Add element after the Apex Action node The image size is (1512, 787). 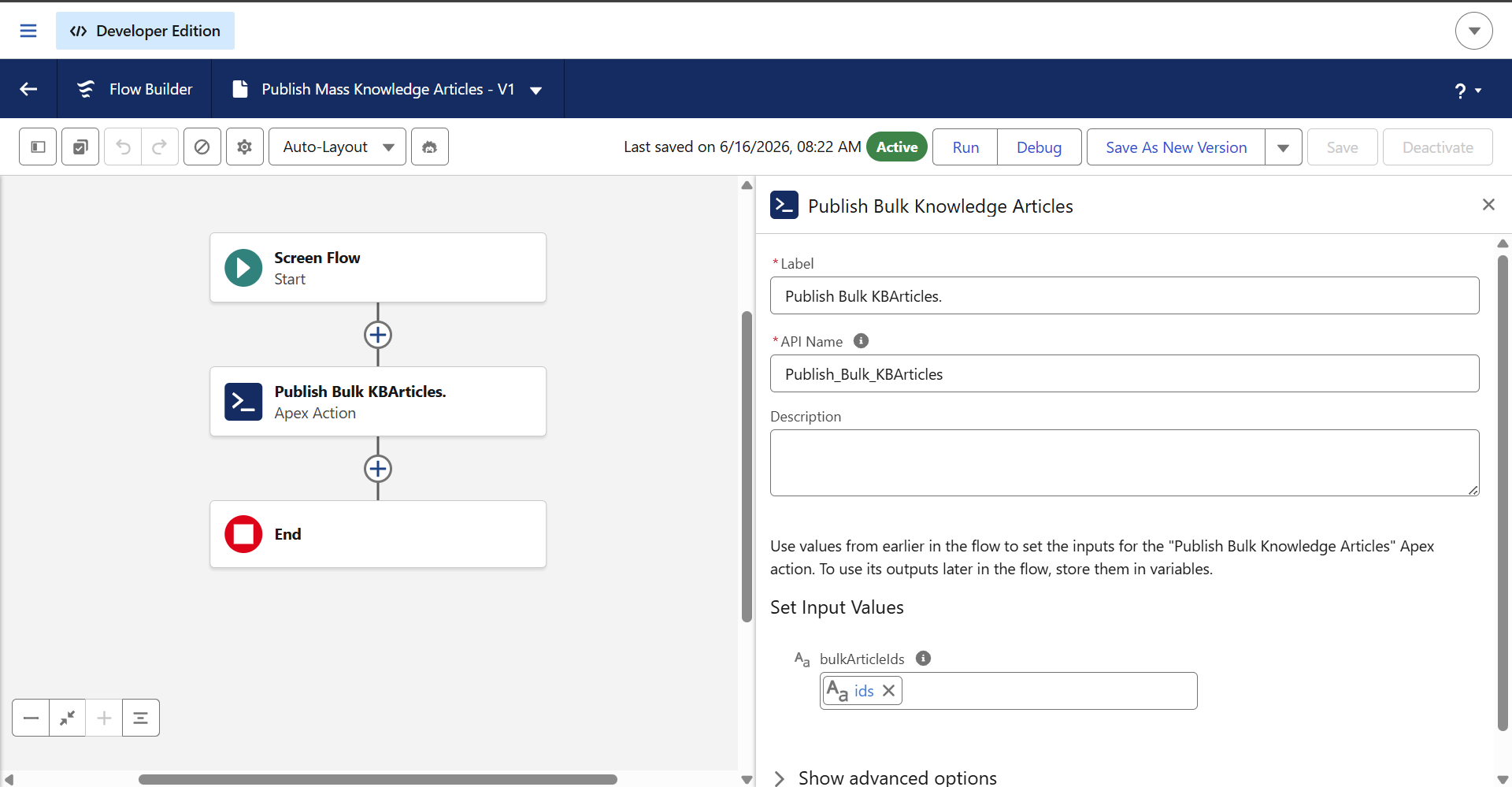point(378,469)
